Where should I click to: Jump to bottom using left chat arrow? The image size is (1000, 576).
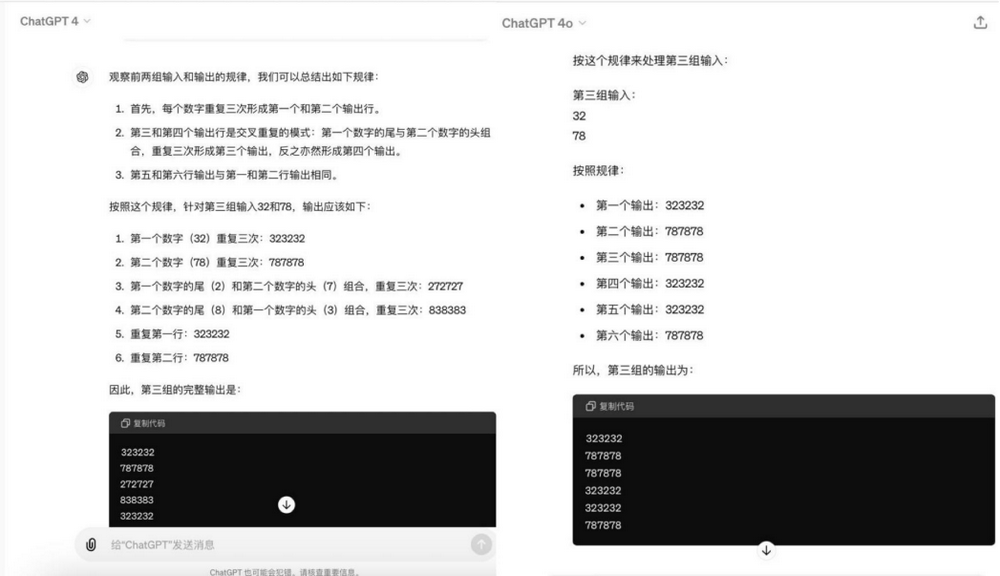286,505
